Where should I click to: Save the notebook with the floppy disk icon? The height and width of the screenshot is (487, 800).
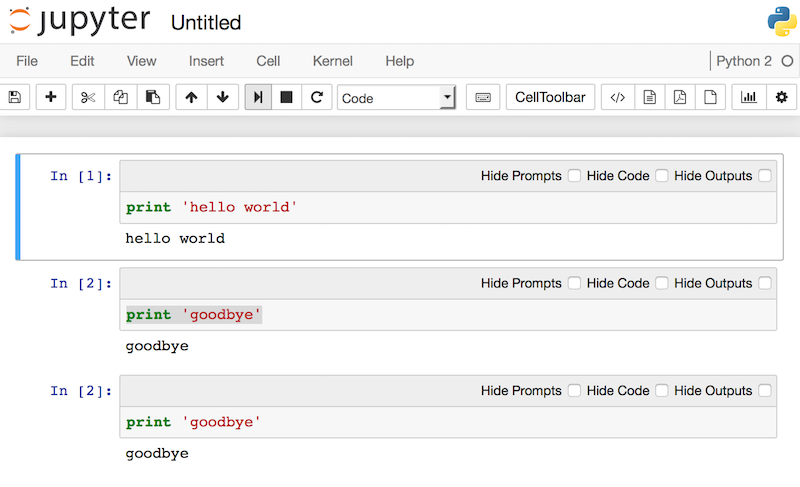(x=15, y=97)
